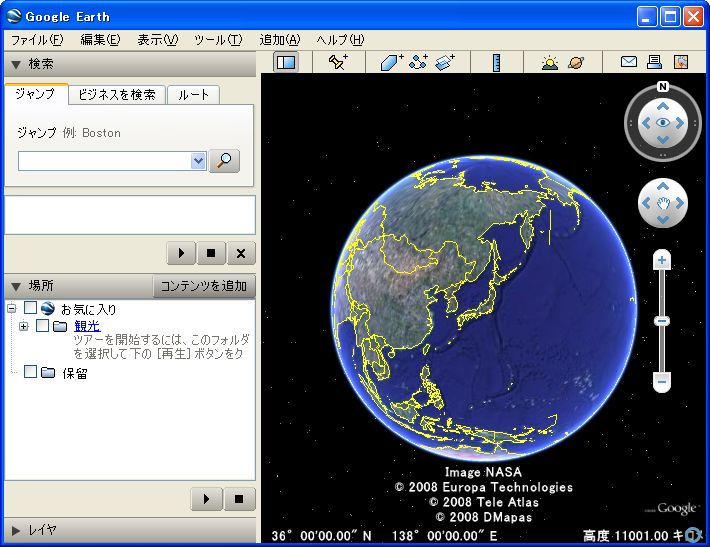Click the zoom out minus button
Image resolution: width=710 pixels, height=547 pixels.
[662, 381]
